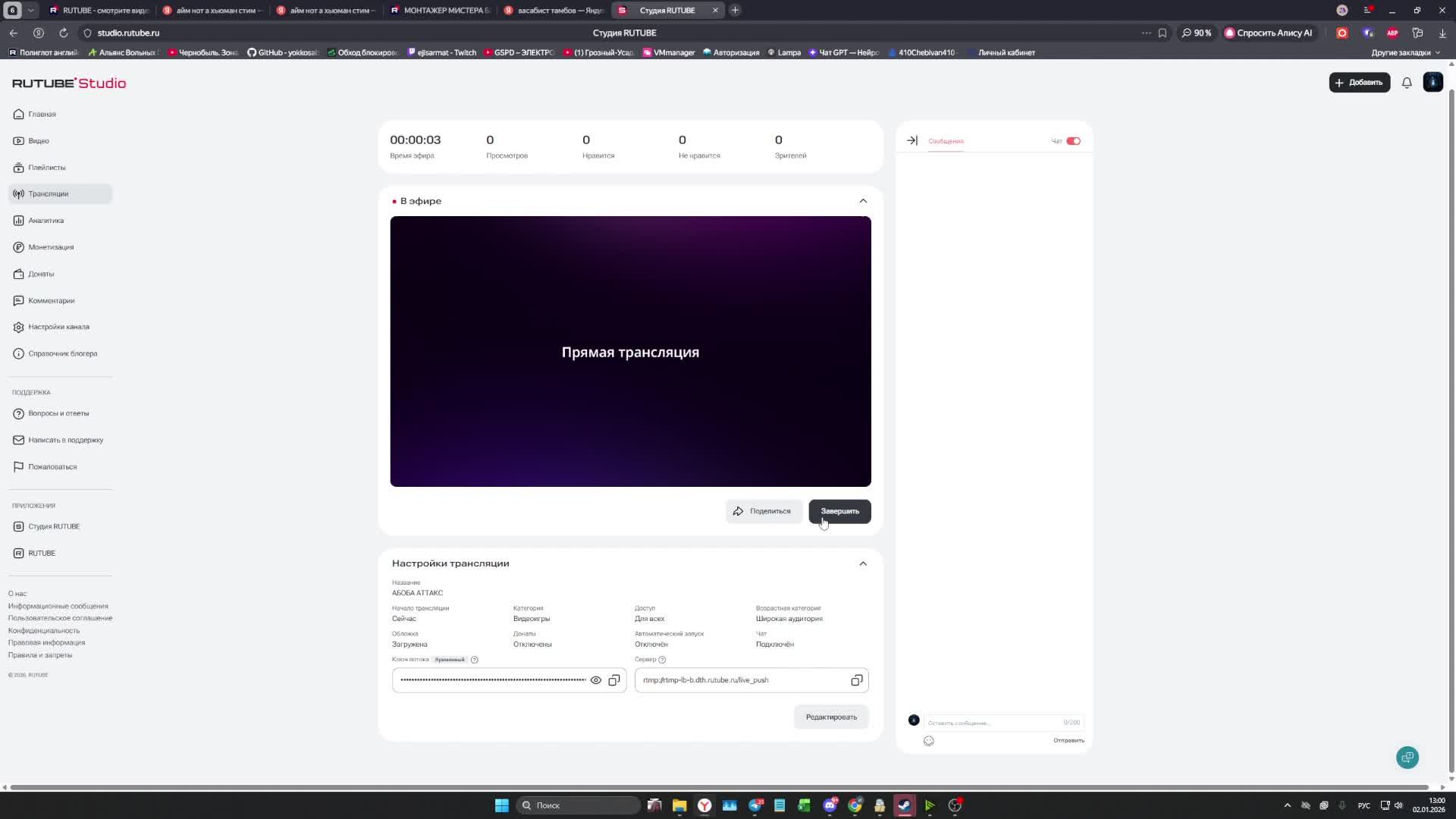
Task: Collapse the Настройки трансляции section
Action: pos(863,563)
